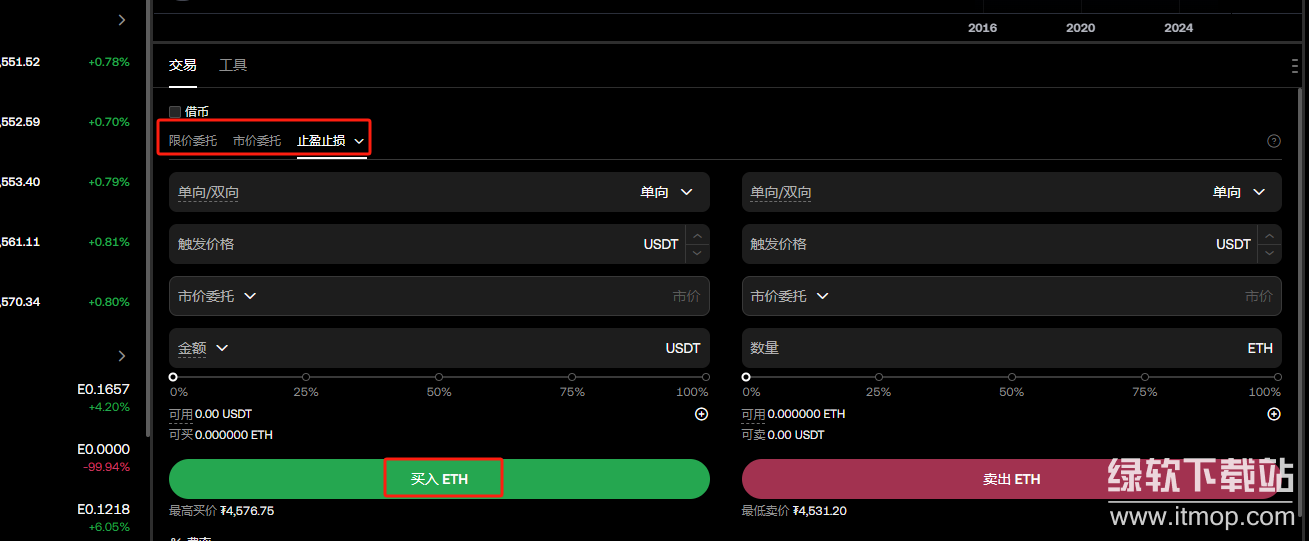
Task: Click plus icon beside available USDT
Action: (701, 414)
